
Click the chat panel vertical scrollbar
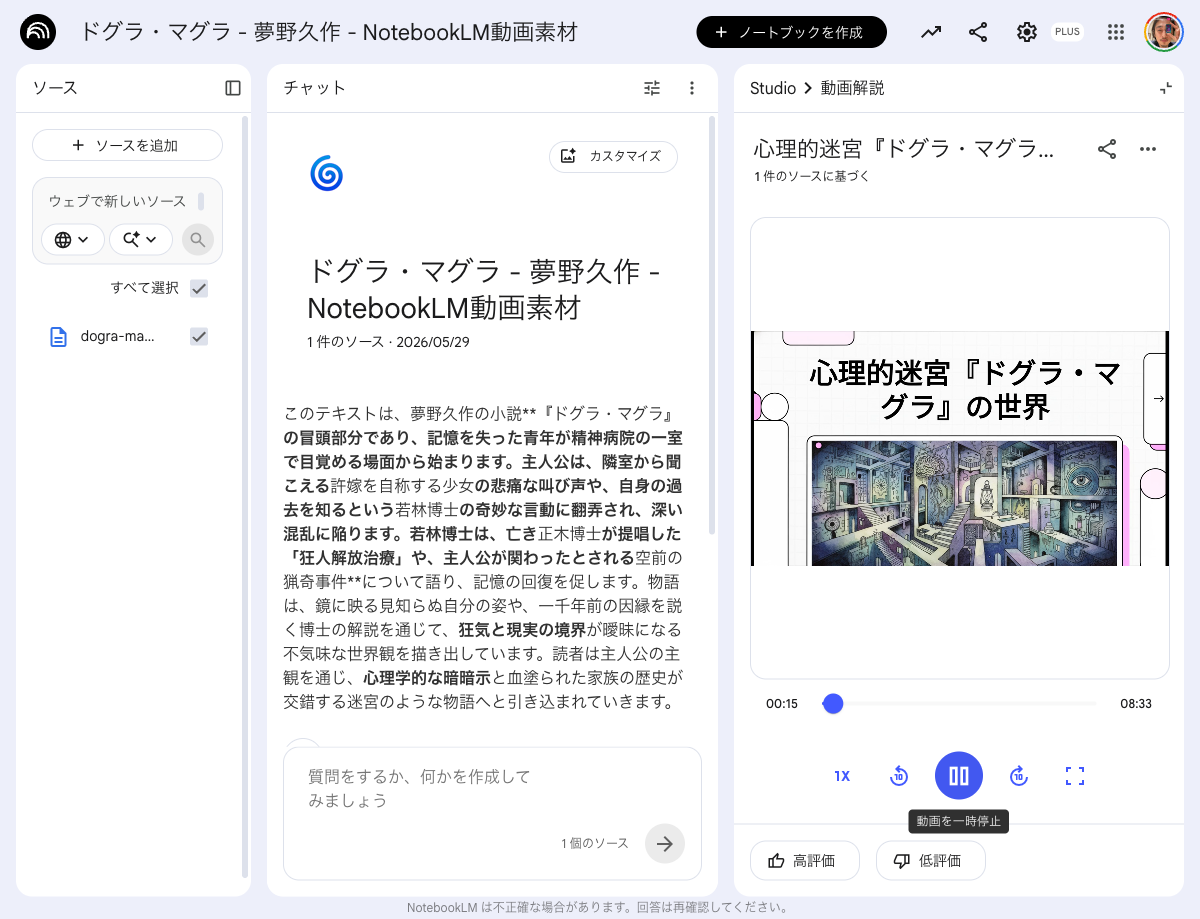pos(712,325)
